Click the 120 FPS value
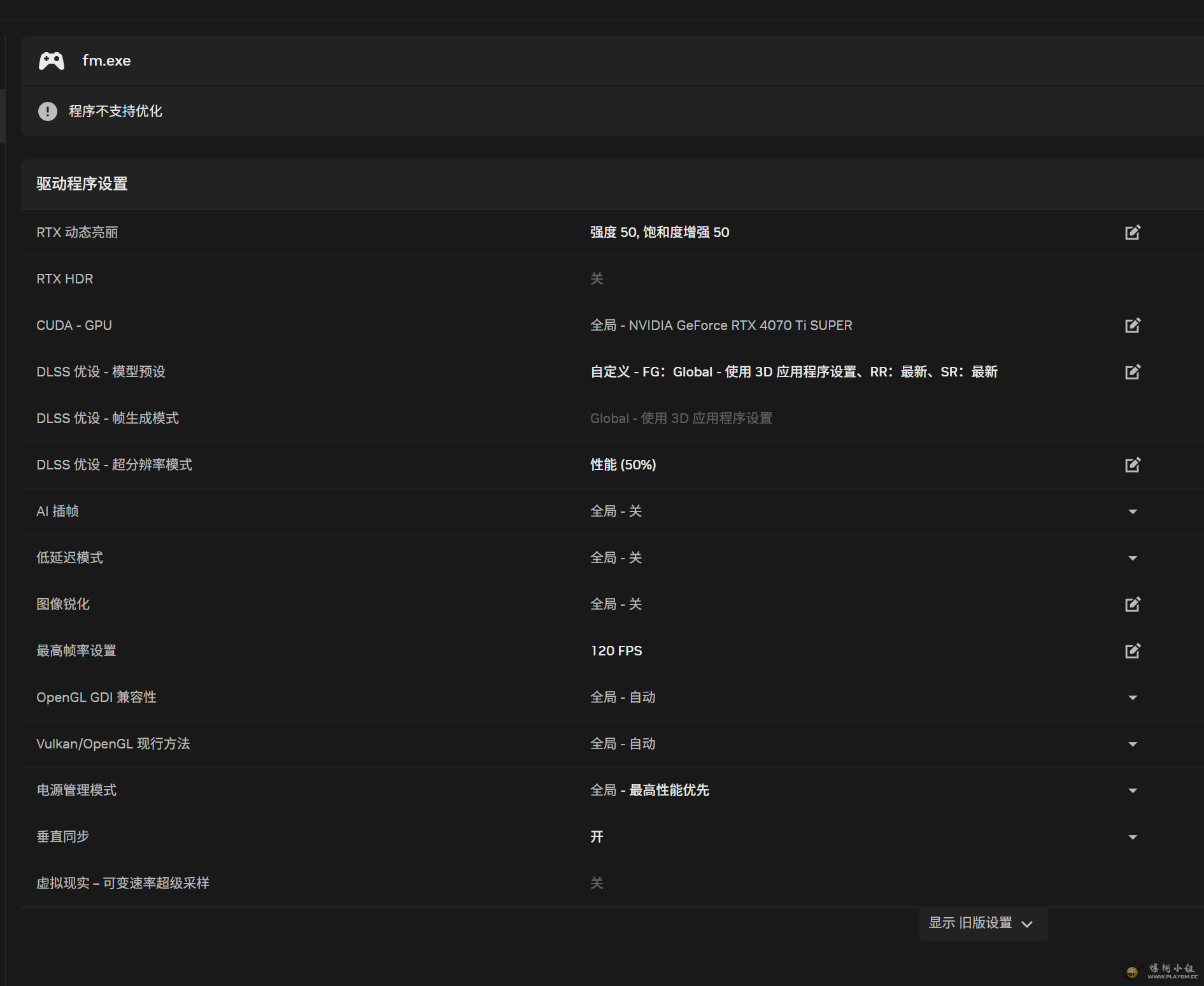The image size is (1204, 986). click(616, 651)
